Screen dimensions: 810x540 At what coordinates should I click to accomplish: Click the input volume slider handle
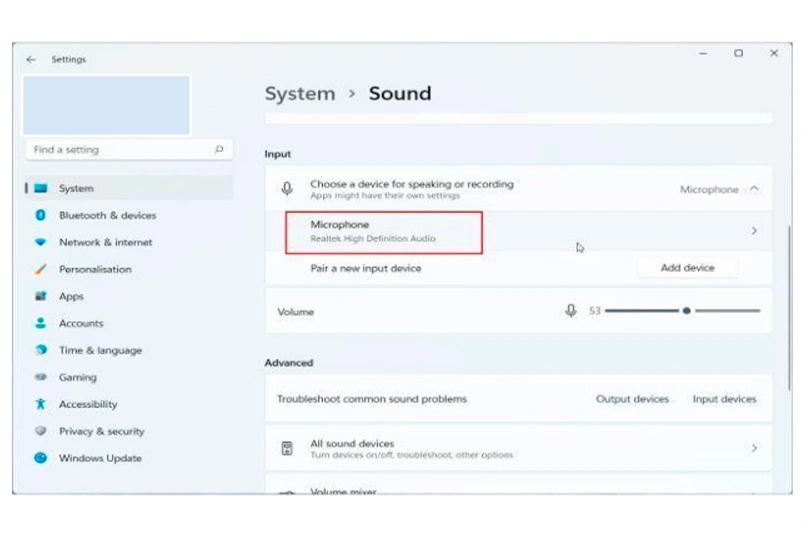[687, 311]
